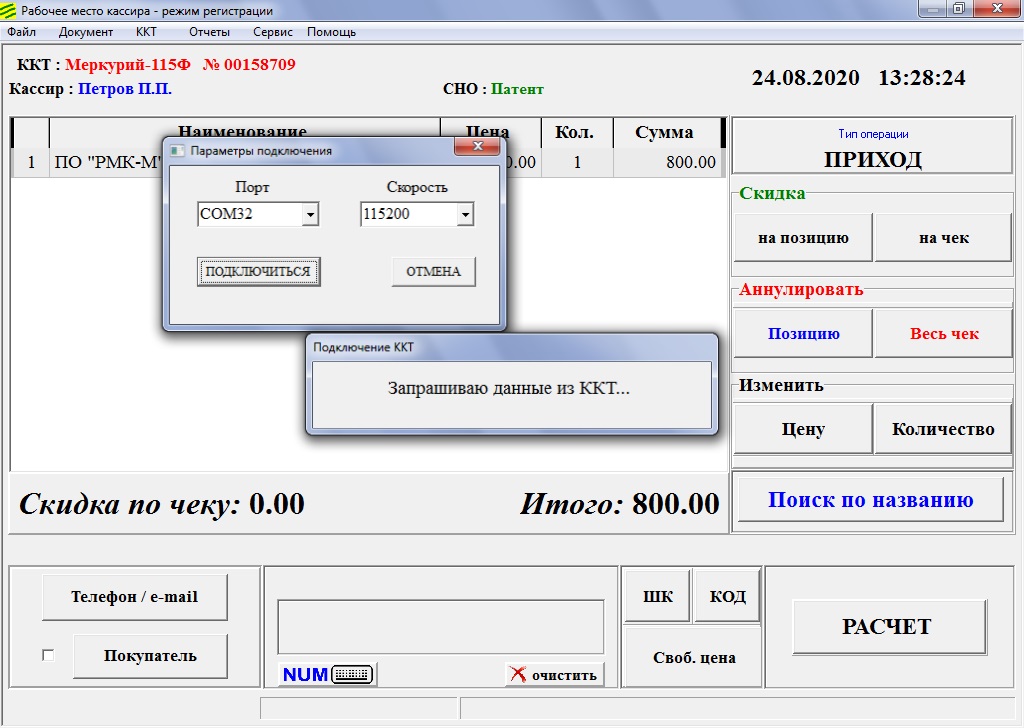The image size is (1024, 728).
Task: Enable the Покупатель checkbox
Action: click(x=48, y=656)
